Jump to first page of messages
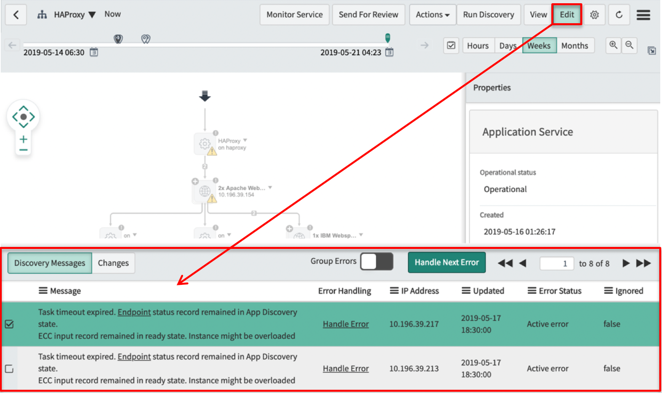The height and width of the screenshot is (393, 662). click(x=505, y=263)
